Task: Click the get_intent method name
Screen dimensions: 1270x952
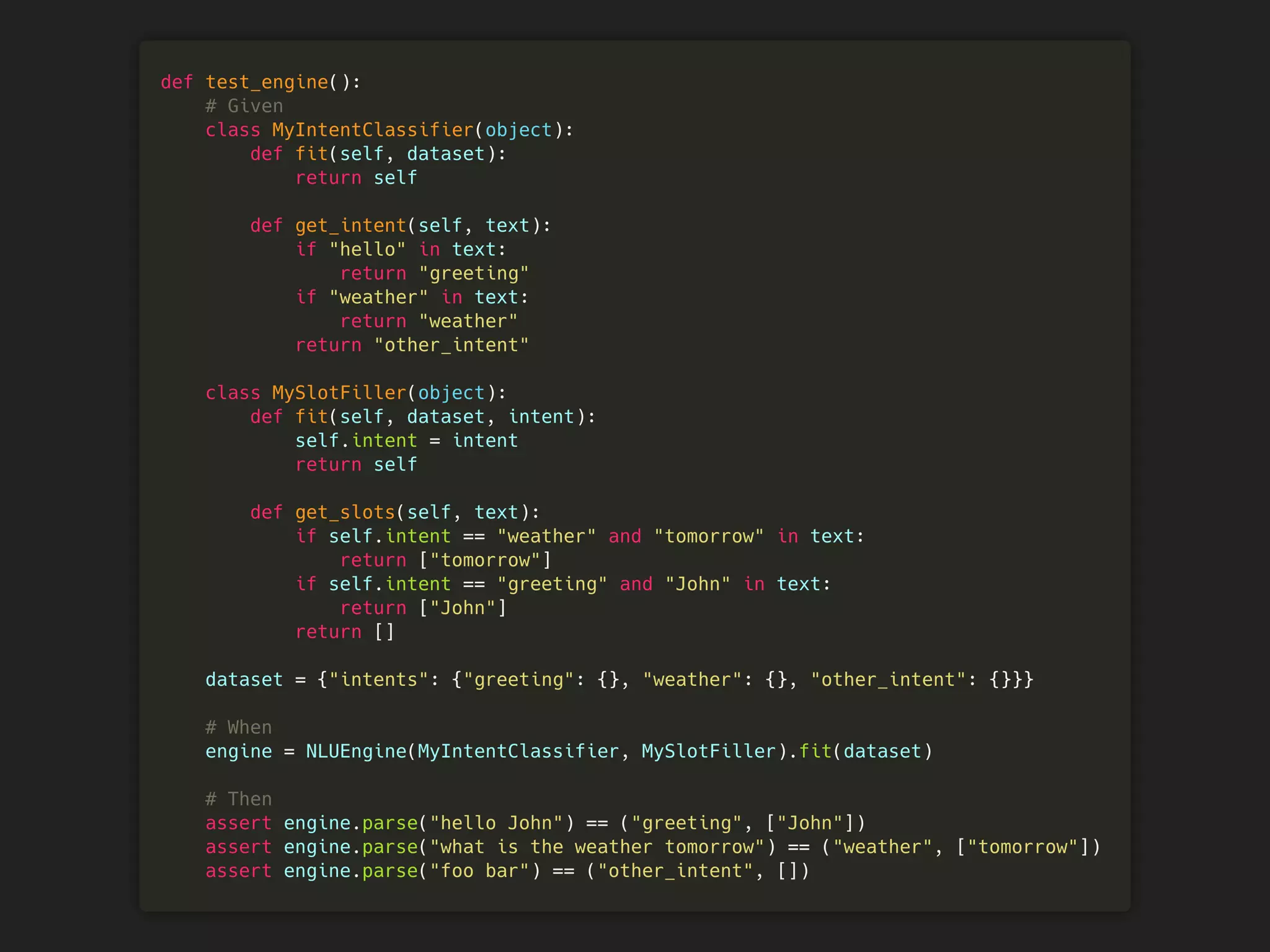Action: [x=350, y=226]
